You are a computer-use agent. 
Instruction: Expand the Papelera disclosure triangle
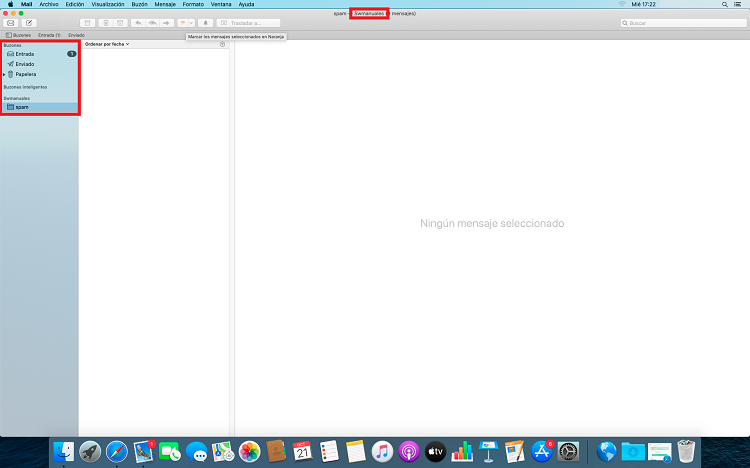4,75
